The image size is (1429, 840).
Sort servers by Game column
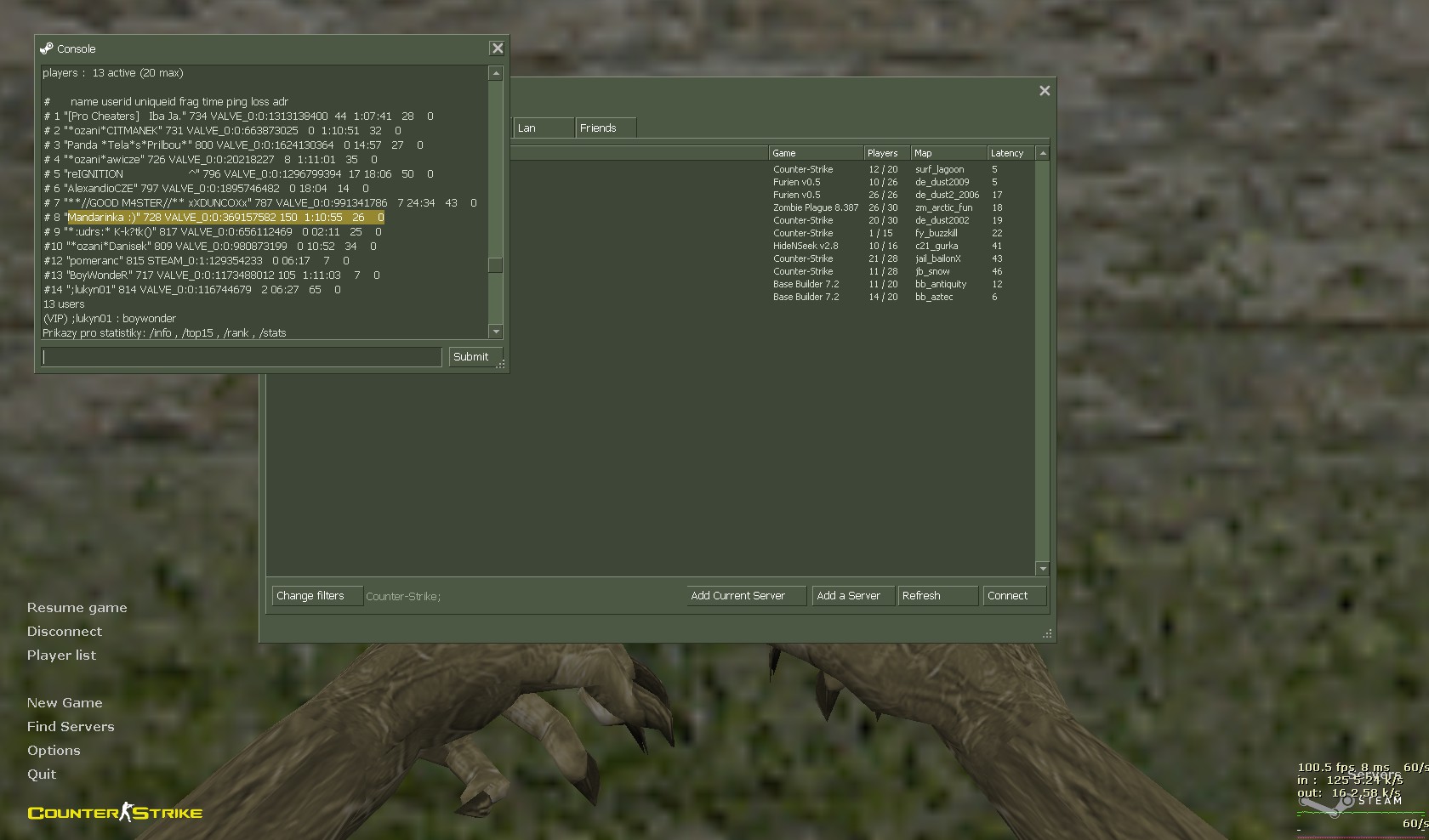[x=815, y=153]
